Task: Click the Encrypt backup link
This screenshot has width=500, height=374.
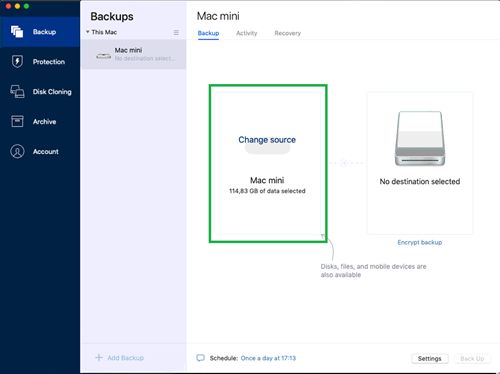Action: (420, 242)
